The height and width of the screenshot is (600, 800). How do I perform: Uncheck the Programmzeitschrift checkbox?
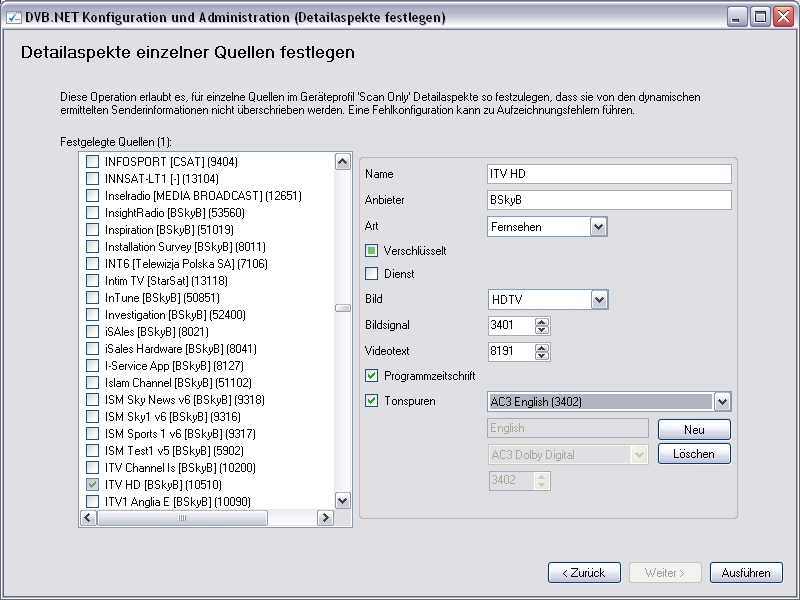click(x=372, y=376)
